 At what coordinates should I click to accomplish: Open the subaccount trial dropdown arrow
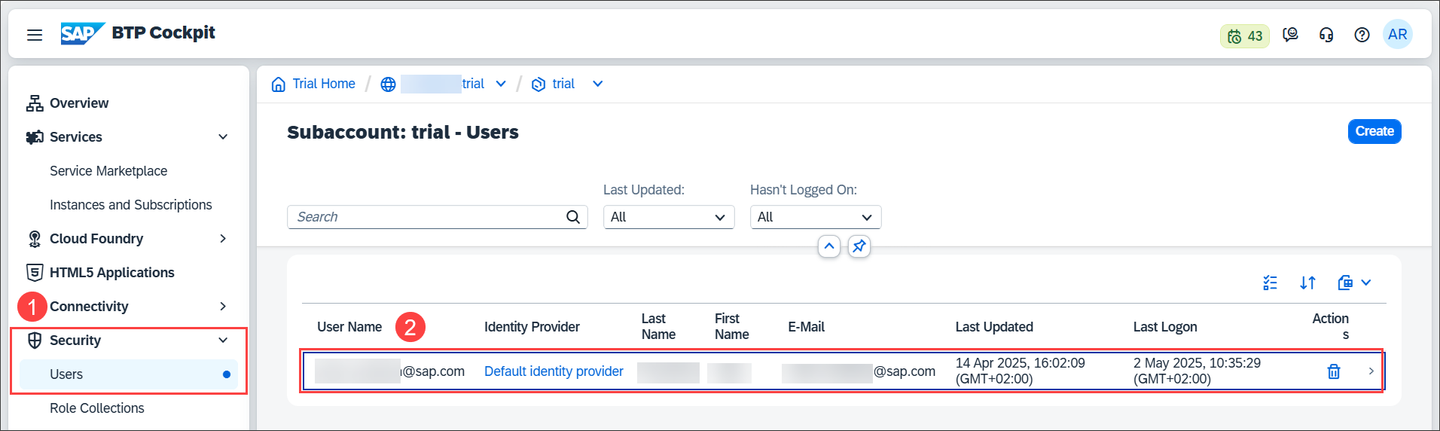tap(597, 84)
